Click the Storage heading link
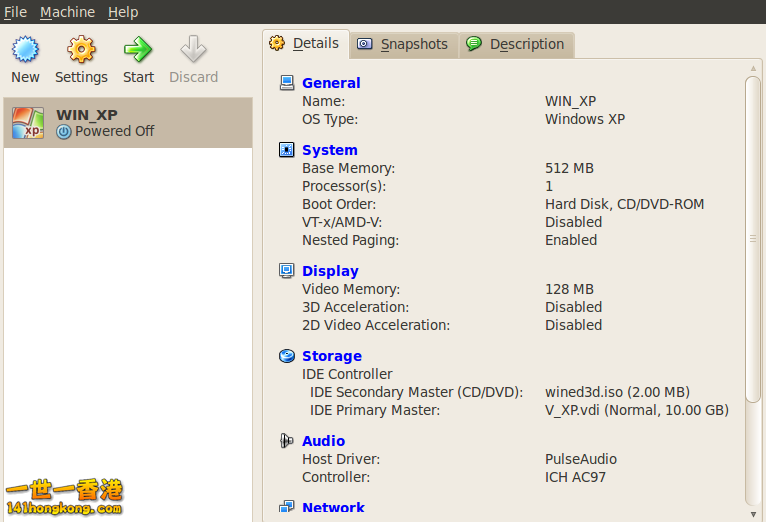Image resolution: width=766 pixels, height=522 pixels. (x=332, y=356)
